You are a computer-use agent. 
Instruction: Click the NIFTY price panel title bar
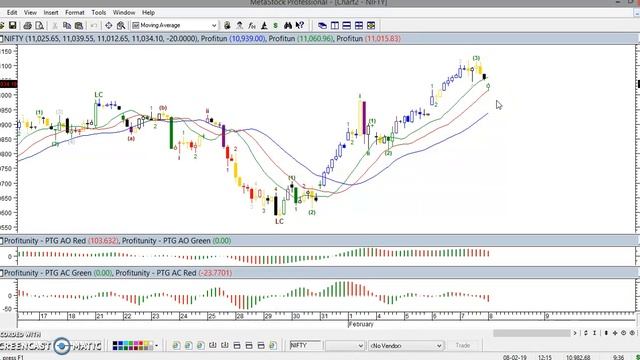[x=318, y=39]
